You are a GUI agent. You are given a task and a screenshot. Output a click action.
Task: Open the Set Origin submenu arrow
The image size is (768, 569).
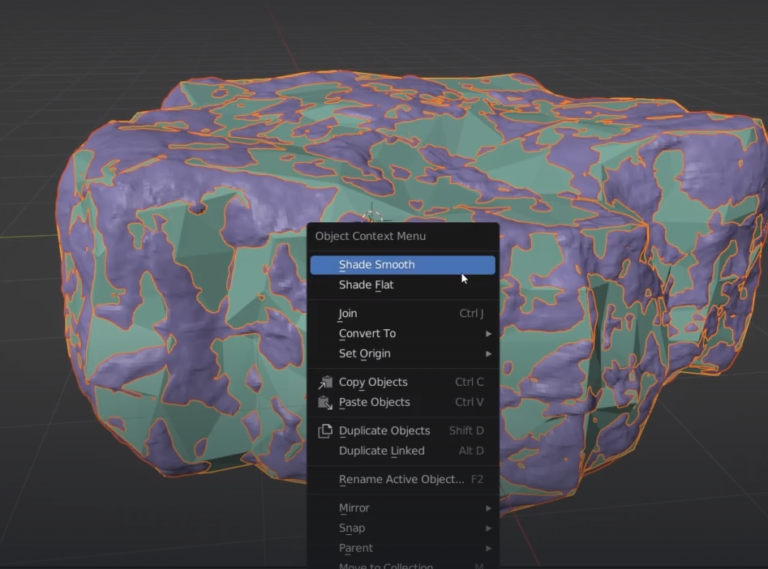pyautogui.click(x=488, y=354)
